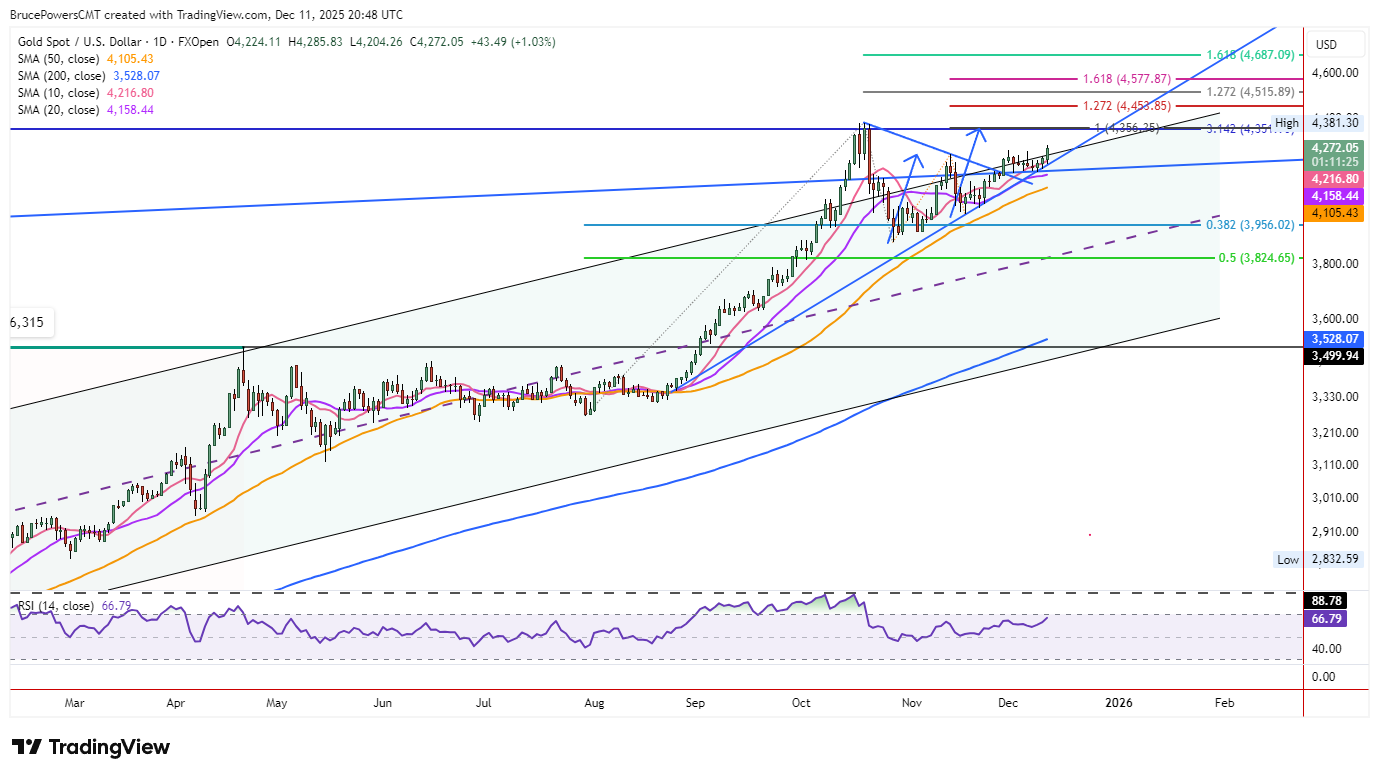Click the close price value C4,272.05

[437, 42]
